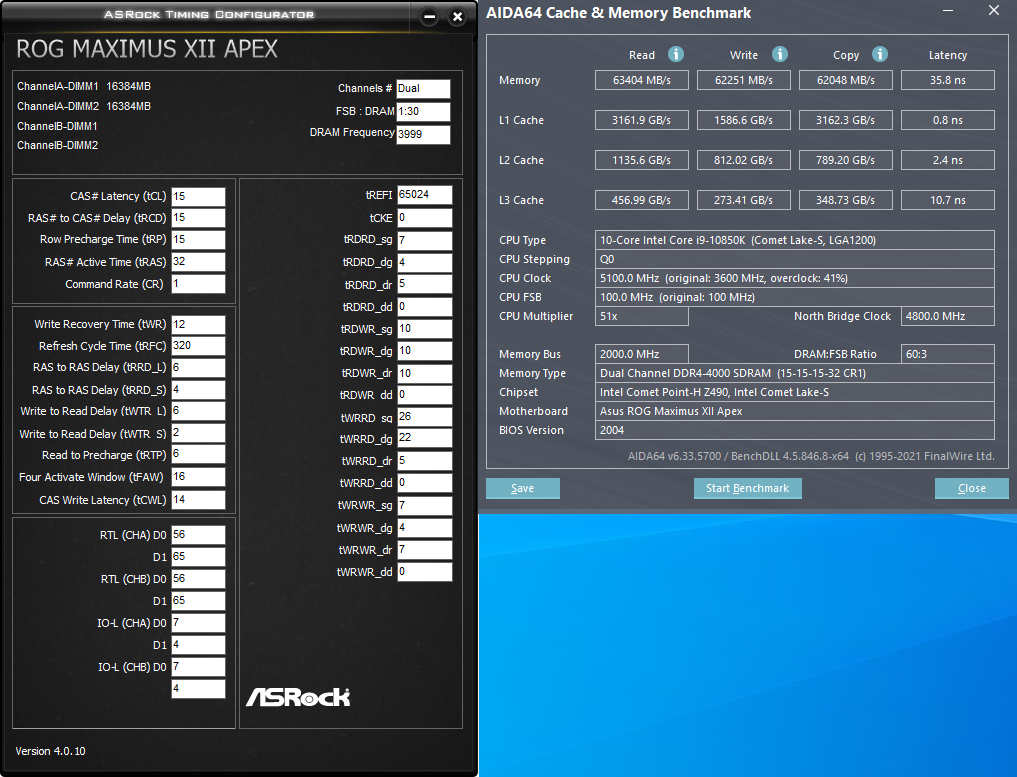This screenshot has width=1017, height=777.
Task: Click the L2 Cache Write value 812.02 GB/s
Action: pos(743,160)
